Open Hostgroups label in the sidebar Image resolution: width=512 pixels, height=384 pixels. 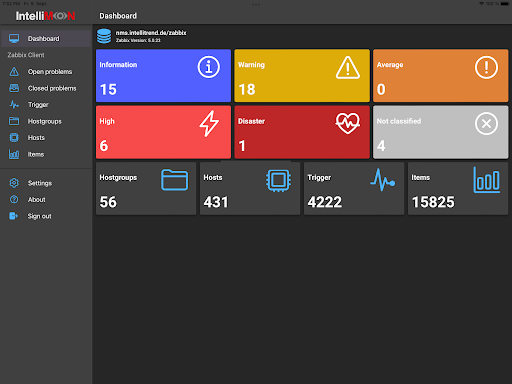click(x=45, y=121)
